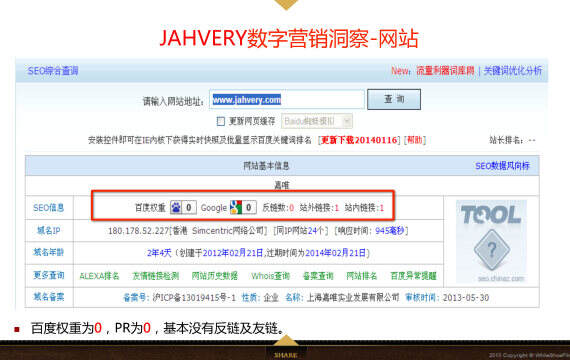Viewport: 570px width, 360px height.
Task: Select the ALEXA排名 query link
Action: tap(99, 276)
